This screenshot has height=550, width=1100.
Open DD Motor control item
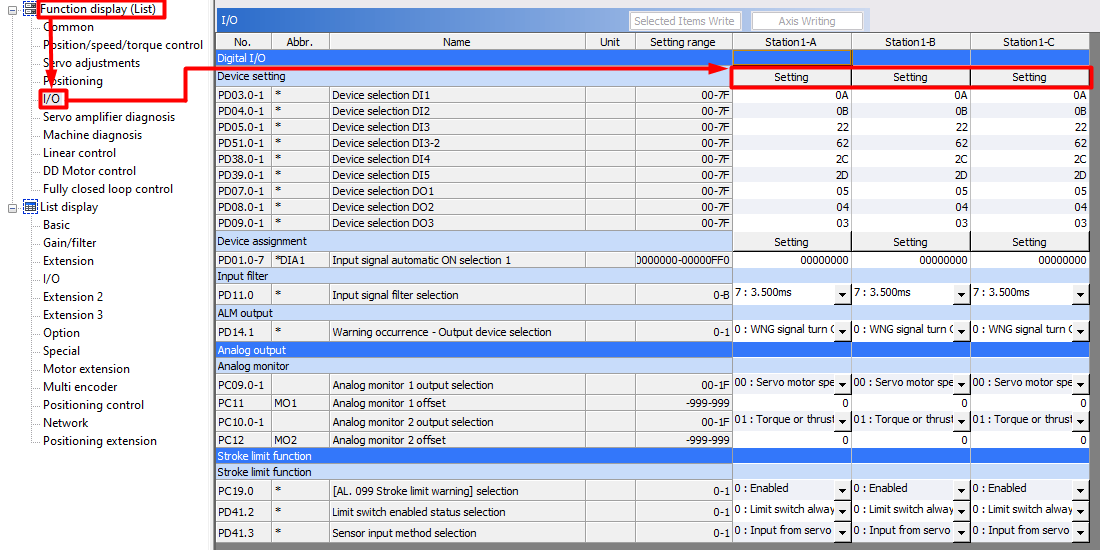click(89, 171)
